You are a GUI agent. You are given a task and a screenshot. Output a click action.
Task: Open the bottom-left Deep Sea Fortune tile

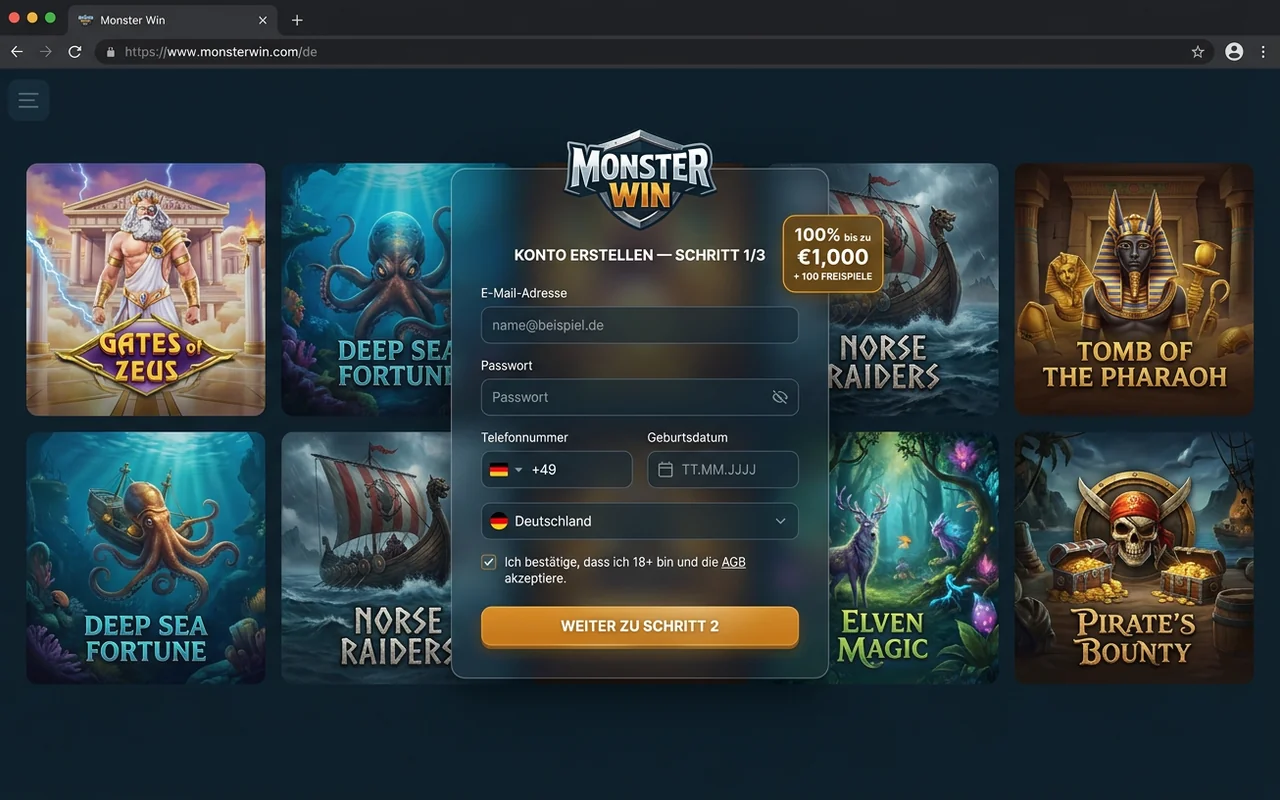[146, 558]
